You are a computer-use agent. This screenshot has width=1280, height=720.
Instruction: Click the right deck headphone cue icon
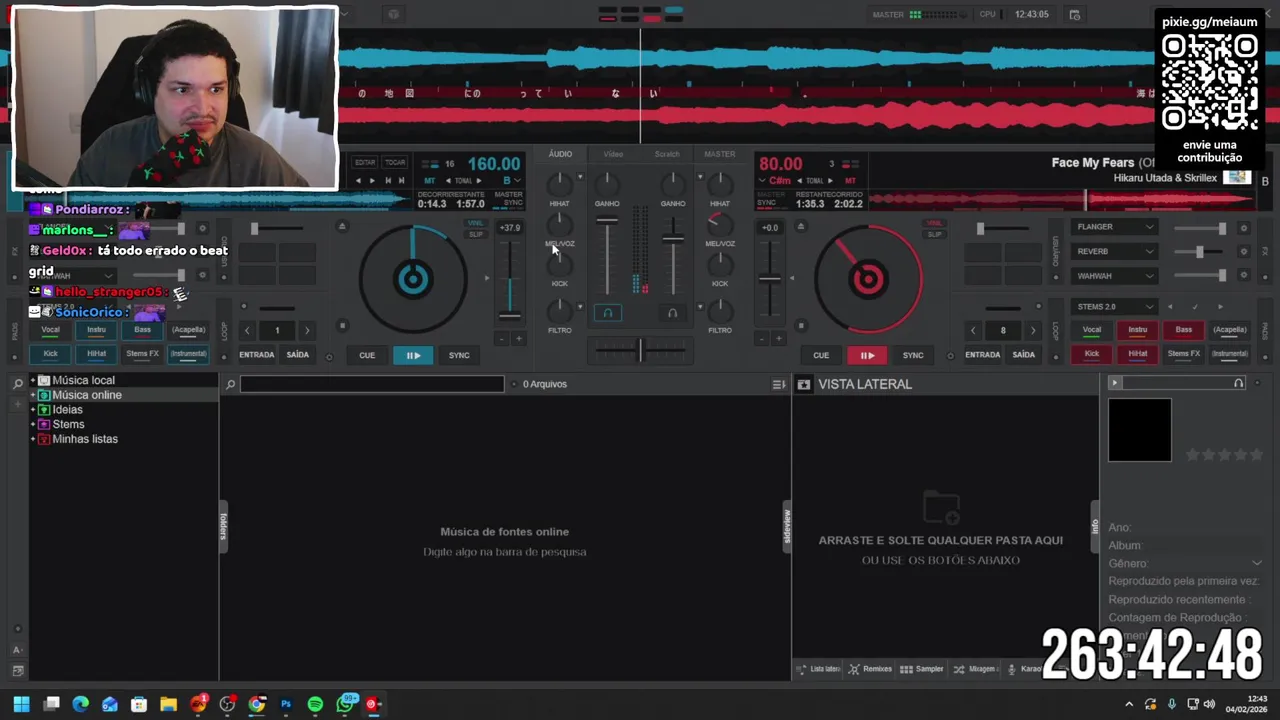672,312
